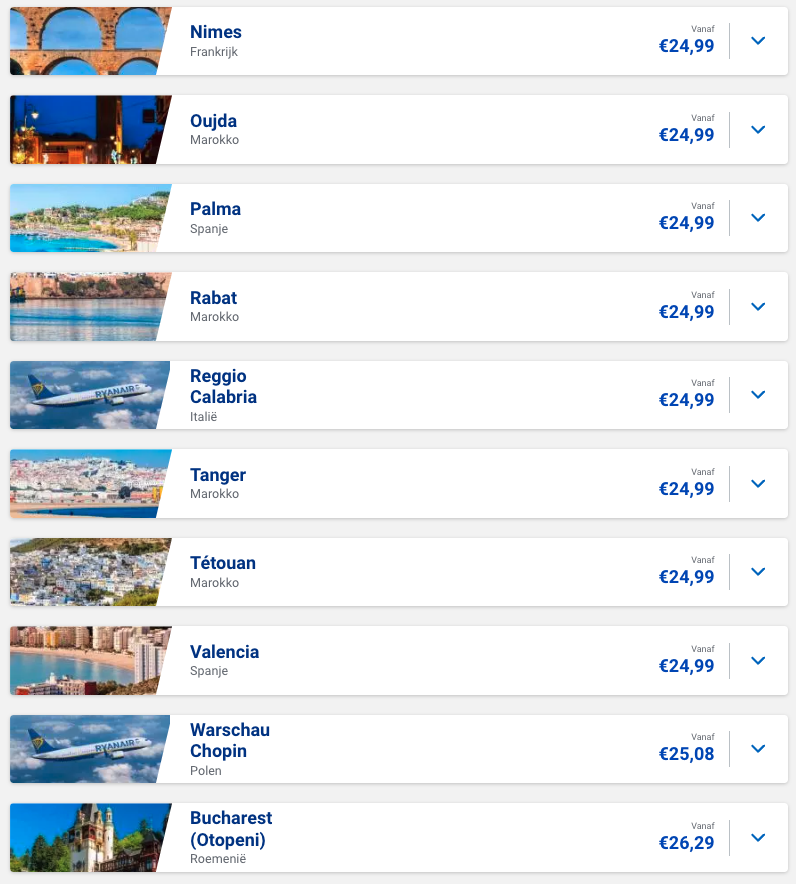The image size is (796, 884).
Task: Open the Oujda destination name link
Action: pyautogui.click(x=213, y=121)
